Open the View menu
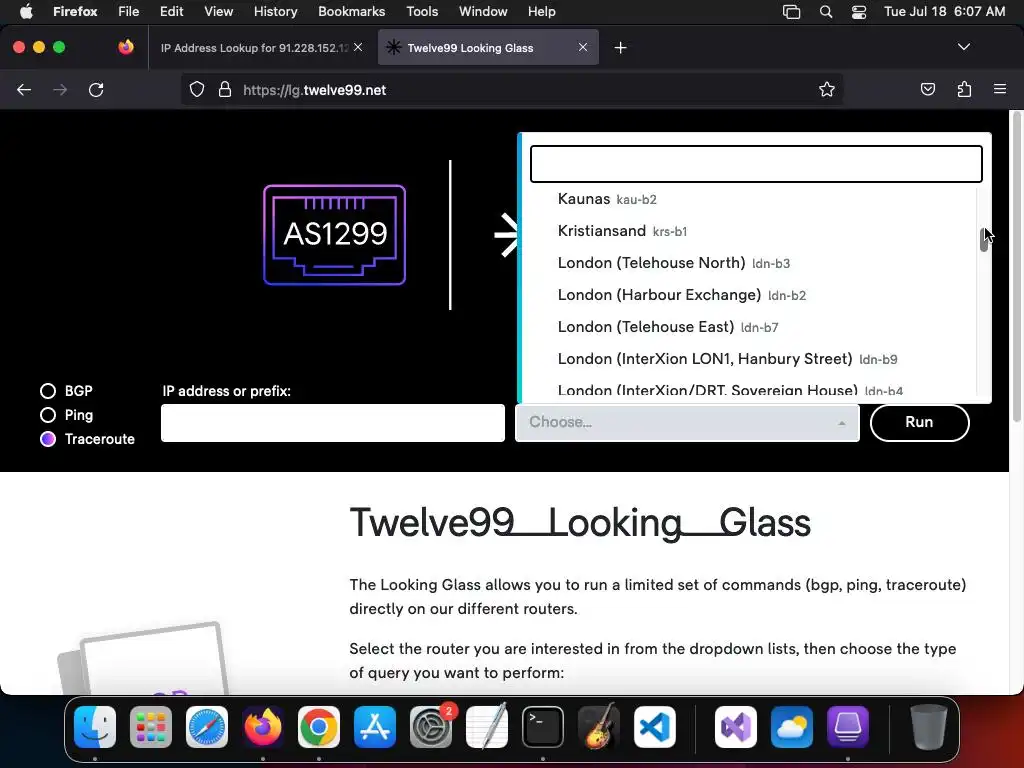The height and width of the screenshot is (768, 1024). point(218,11)
